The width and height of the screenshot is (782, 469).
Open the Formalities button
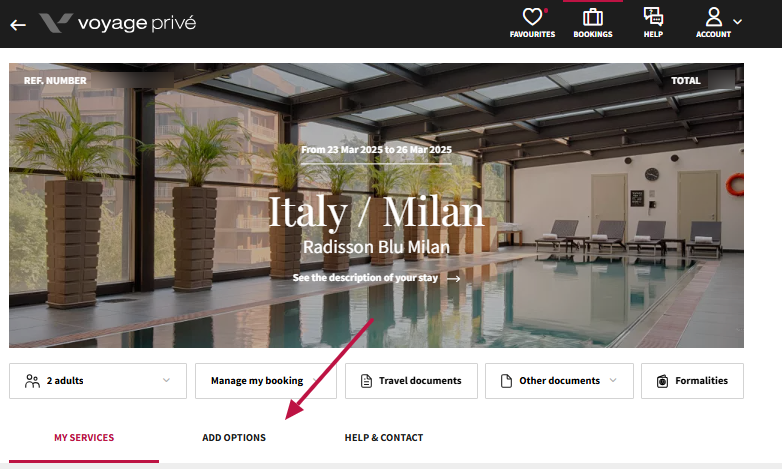[692, 381]
